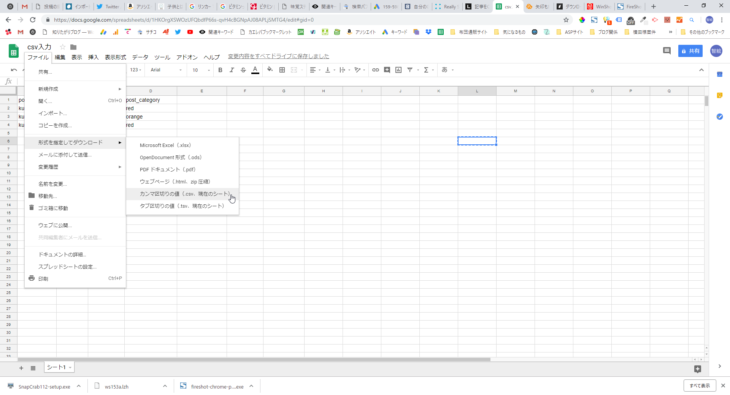Viewport: 730px width, 395px height.
Task: Click the すべて表示 downloads button
Action: [699, 386]
